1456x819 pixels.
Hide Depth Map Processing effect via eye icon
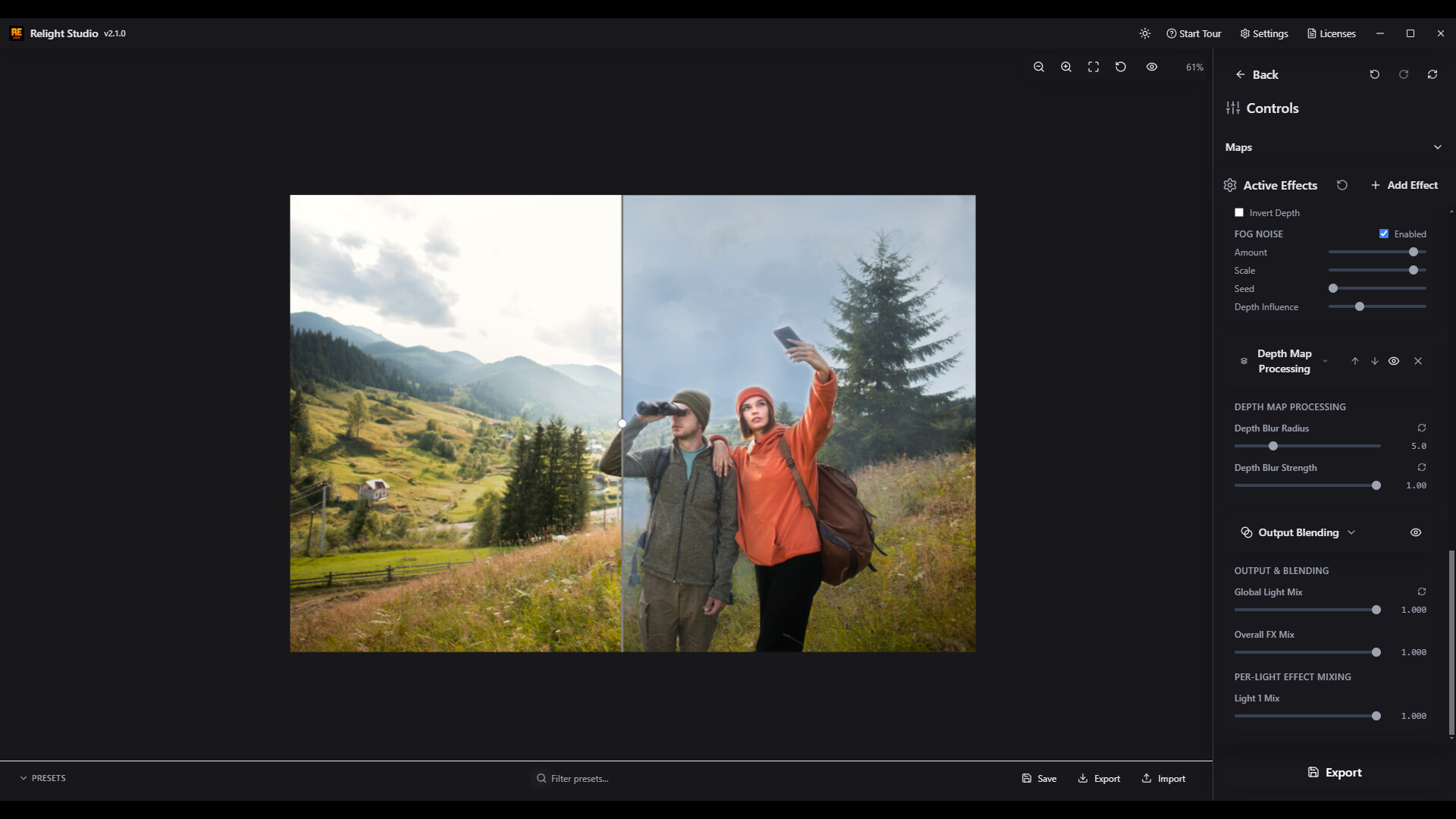(1394, 361)
